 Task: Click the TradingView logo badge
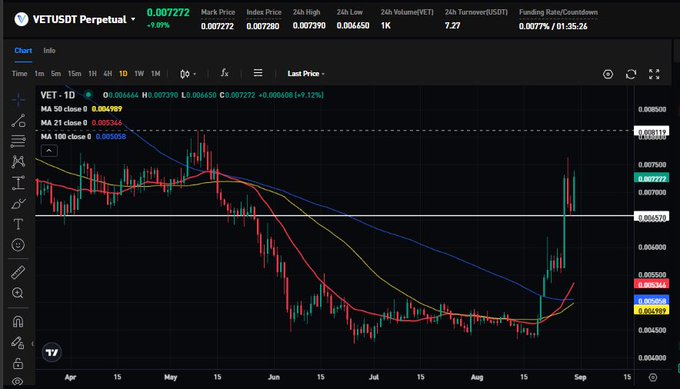click(x=52, y=353)
